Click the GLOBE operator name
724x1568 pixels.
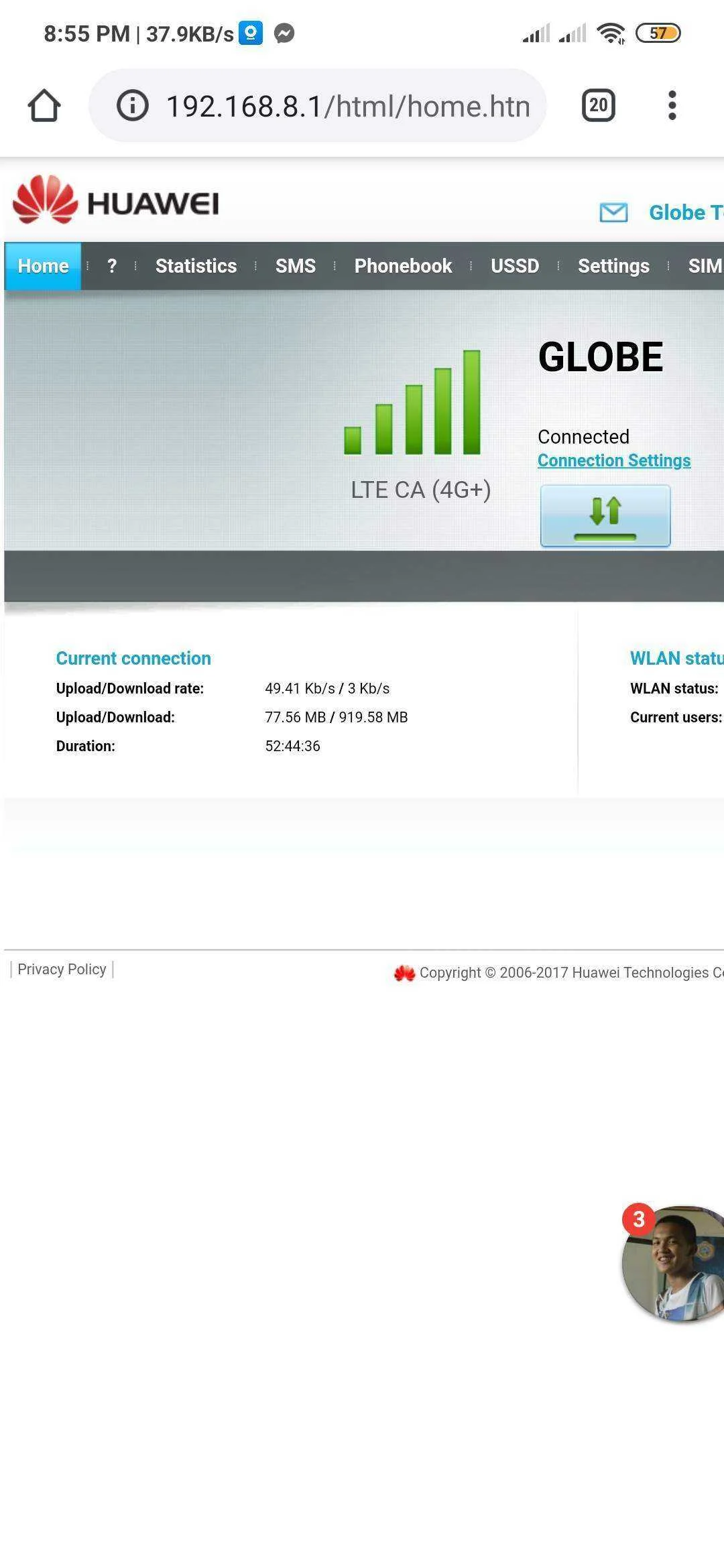click(x=601, y=357)
